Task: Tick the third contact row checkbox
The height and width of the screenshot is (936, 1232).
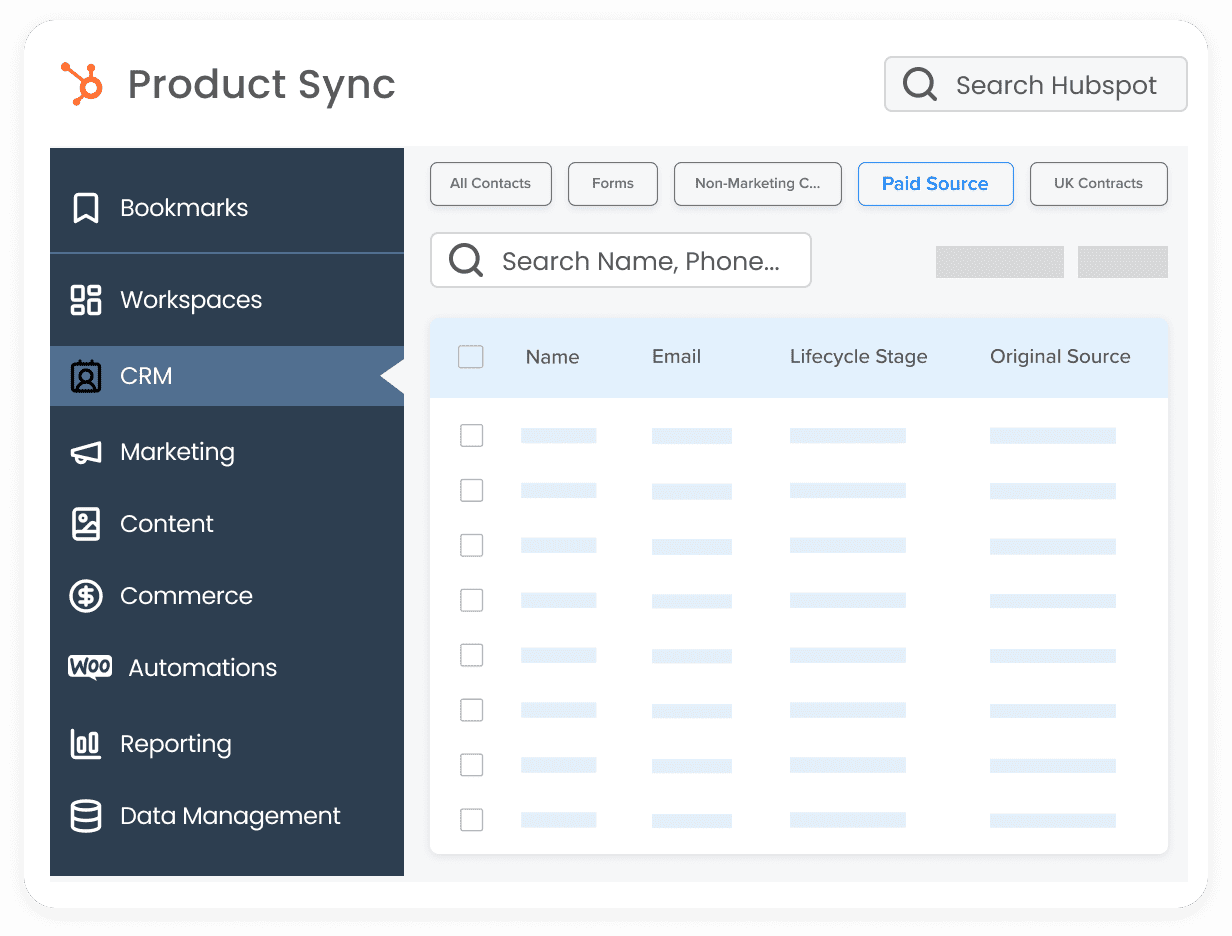Action: pyautogui.click(x=471, y=545)
